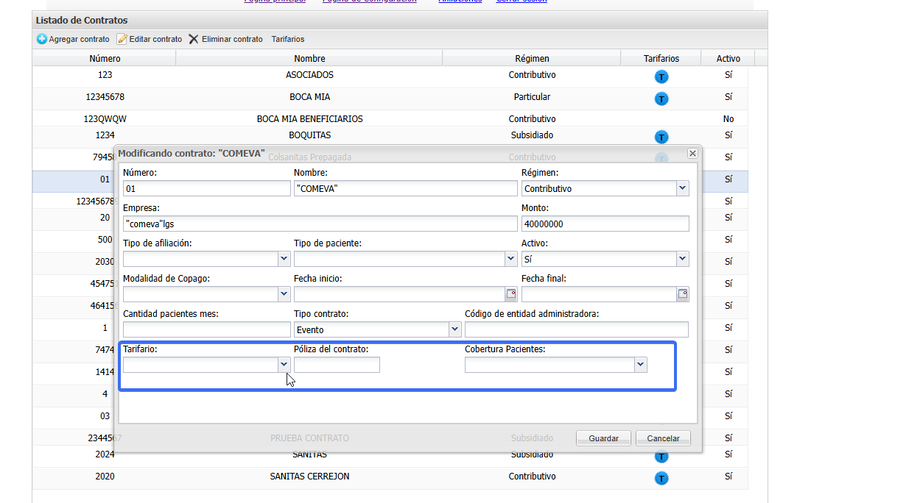
Task: Expand the Régimen dropdown
Action: (x=682, y=188)
